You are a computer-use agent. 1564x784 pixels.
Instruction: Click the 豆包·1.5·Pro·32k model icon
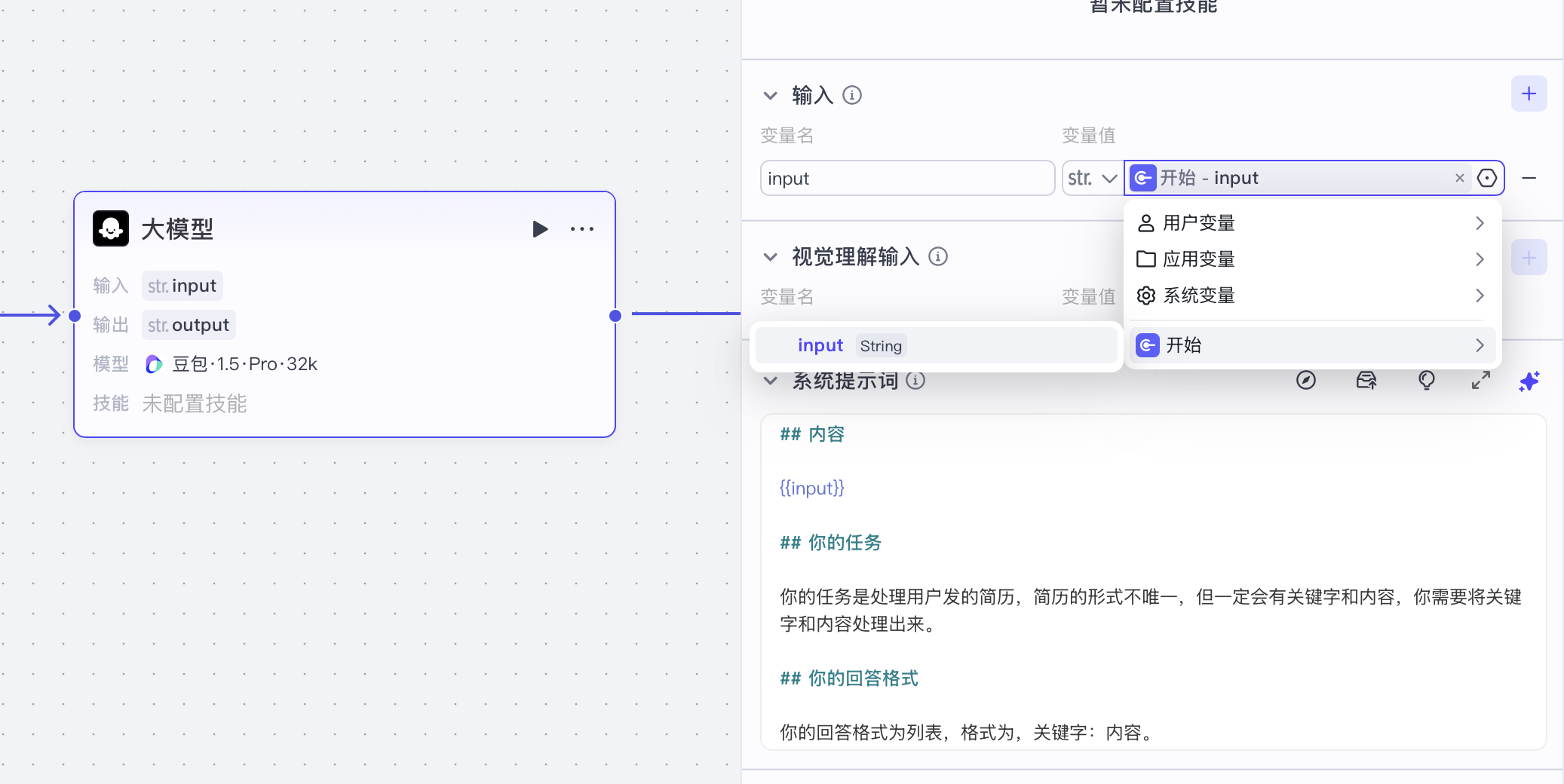click(x=154, y=364)
